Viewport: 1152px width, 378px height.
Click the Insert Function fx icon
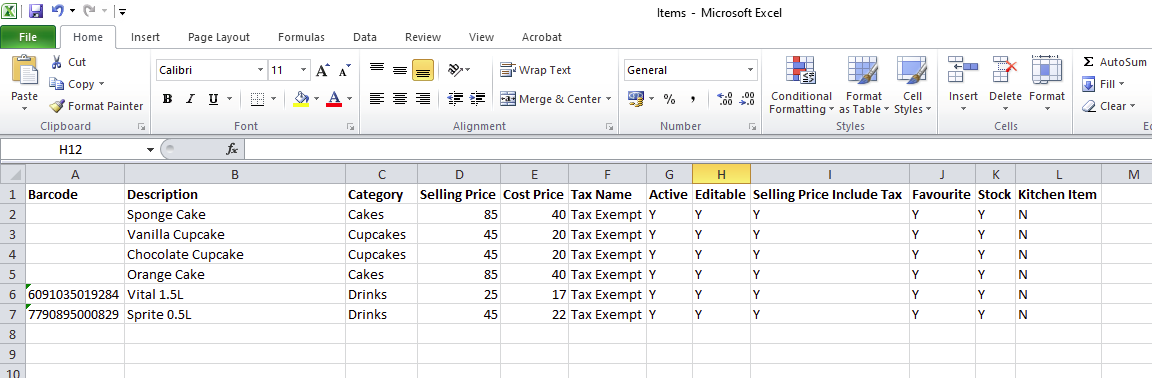point(231,149)
